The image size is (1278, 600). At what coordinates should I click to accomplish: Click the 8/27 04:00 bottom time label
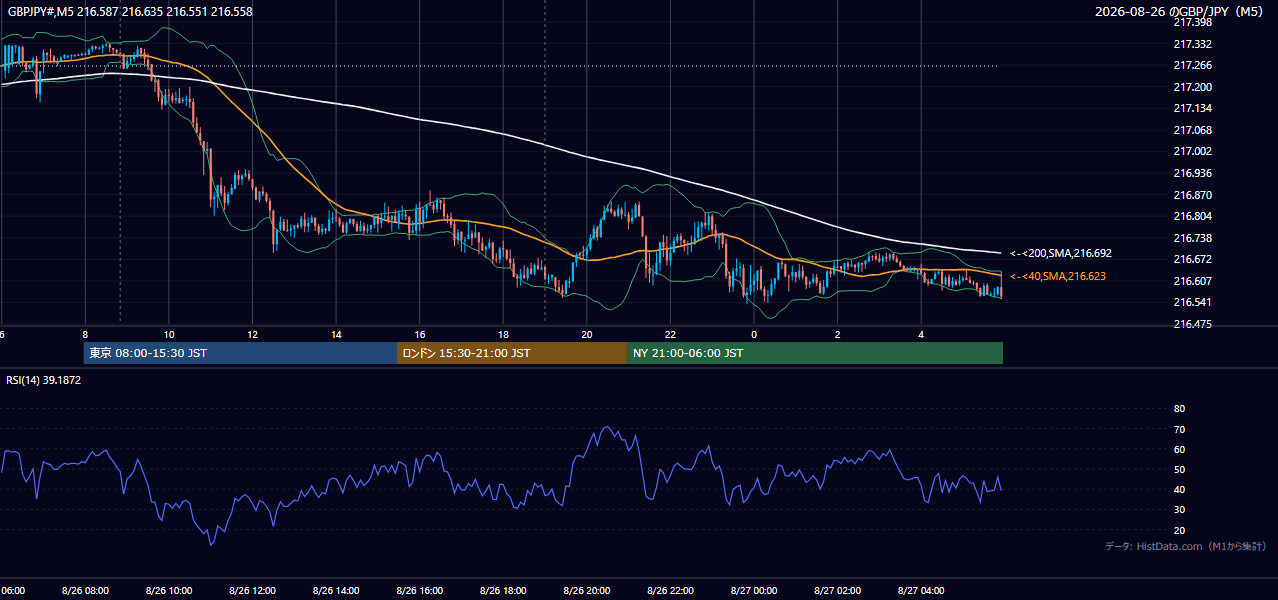[x=921, y=590]
